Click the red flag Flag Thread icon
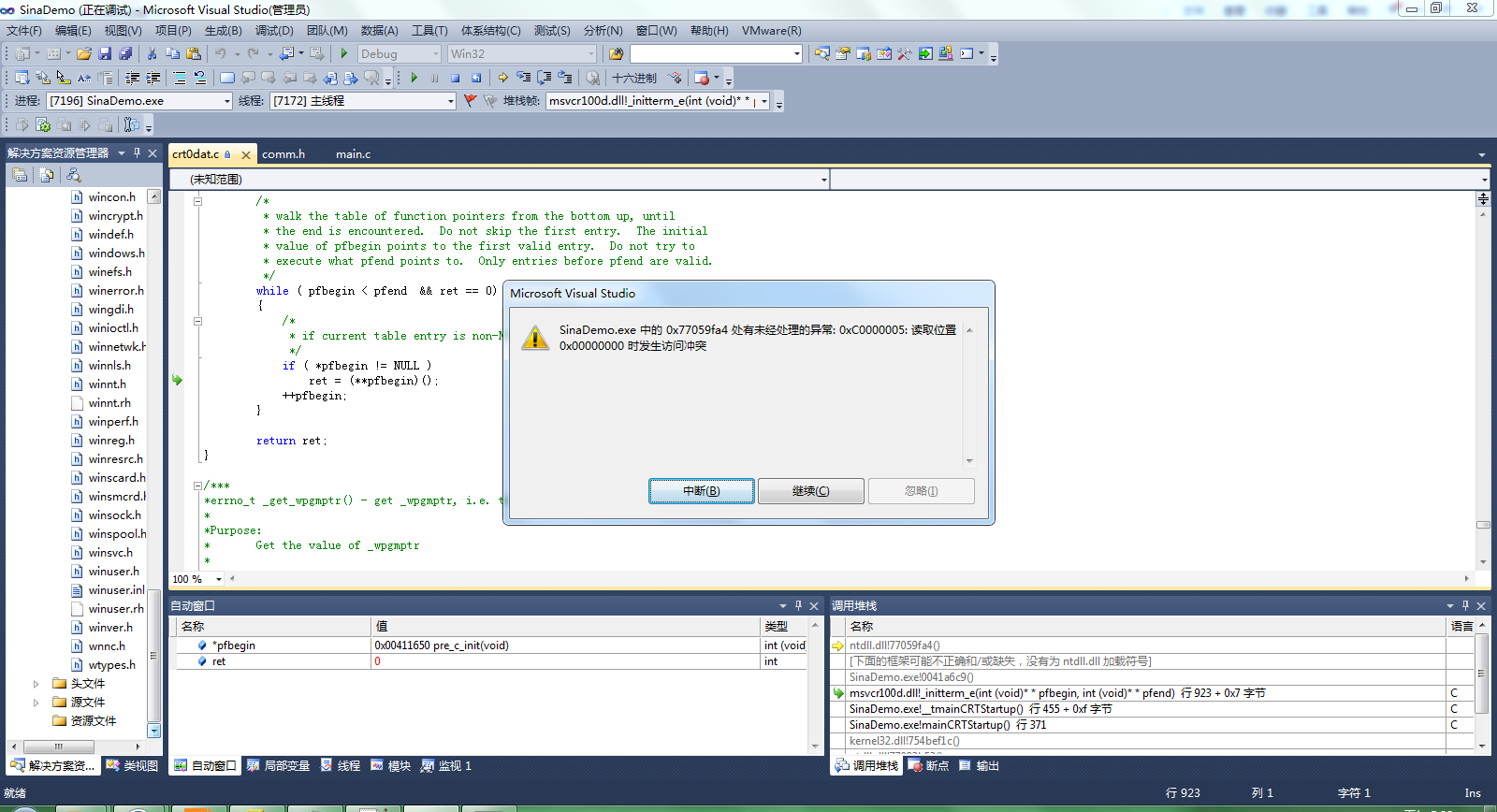 coord(470,101)
